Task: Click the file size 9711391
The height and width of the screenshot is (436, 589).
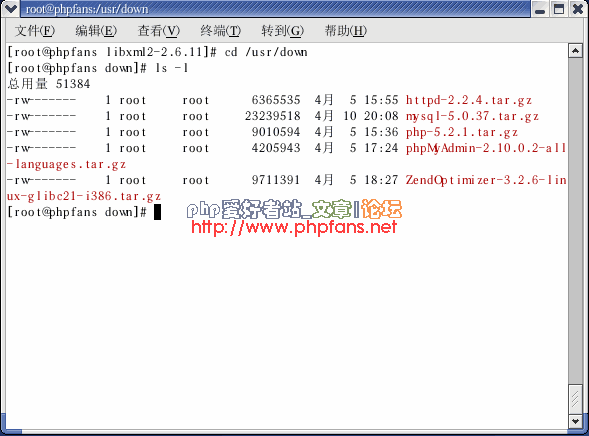Action: [276, 180]
